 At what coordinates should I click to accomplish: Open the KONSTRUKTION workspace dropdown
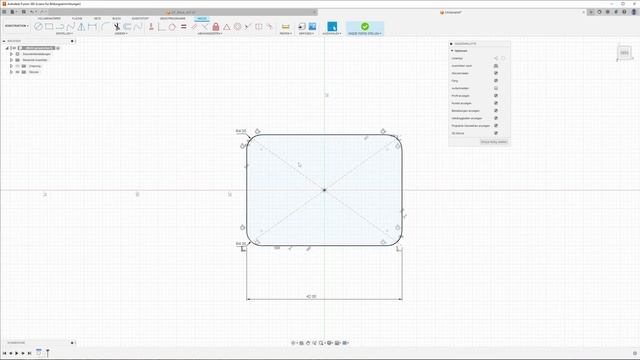click(x=16, y=26)
